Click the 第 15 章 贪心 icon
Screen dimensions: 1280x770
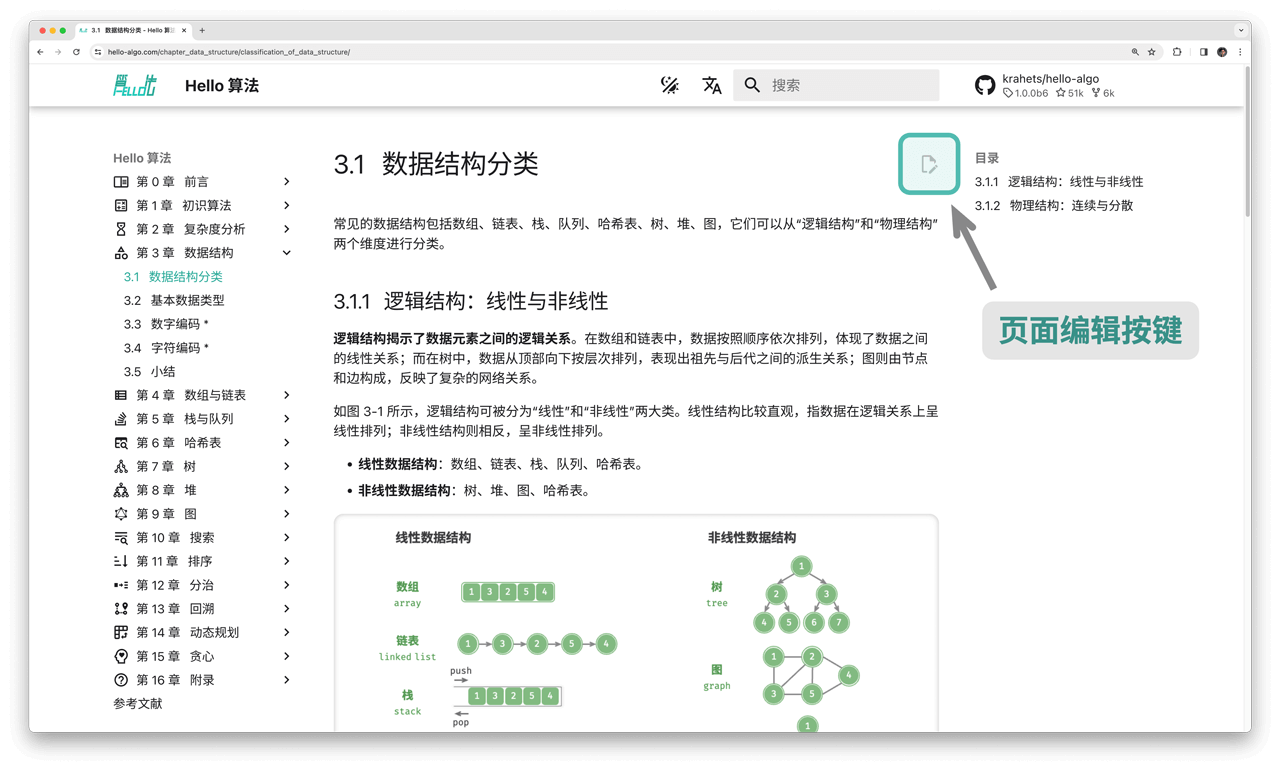[x=121, y=657]
